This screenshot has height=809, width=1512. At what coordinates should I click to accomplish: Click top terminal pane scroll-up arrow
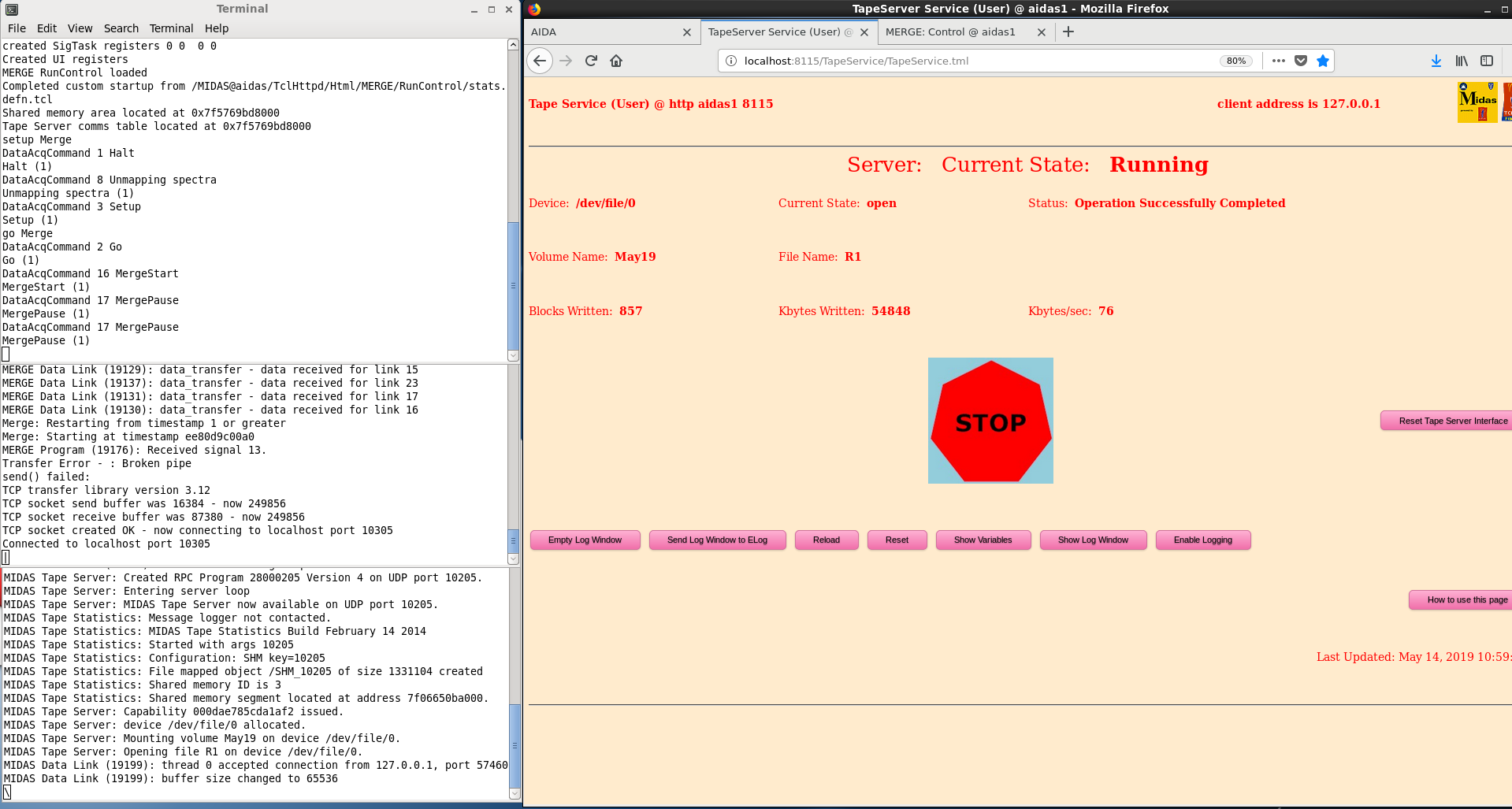click(513, 45)
